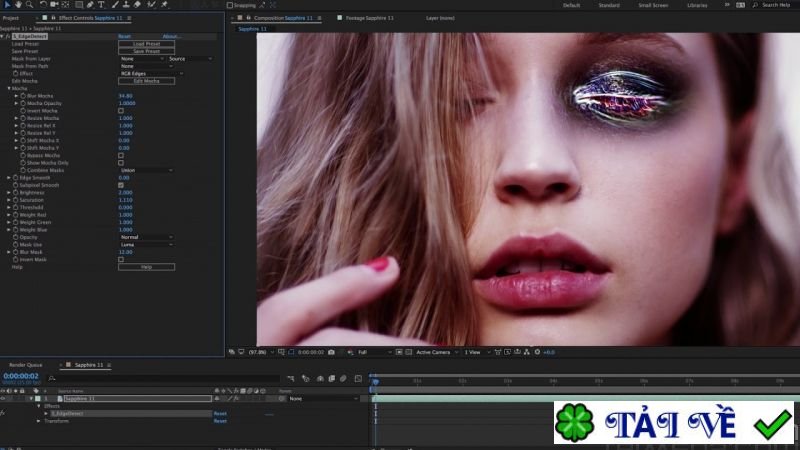Open the Render Queue tab
The height and width of the screenshot is (450, 800).
[x=25, y=365]
